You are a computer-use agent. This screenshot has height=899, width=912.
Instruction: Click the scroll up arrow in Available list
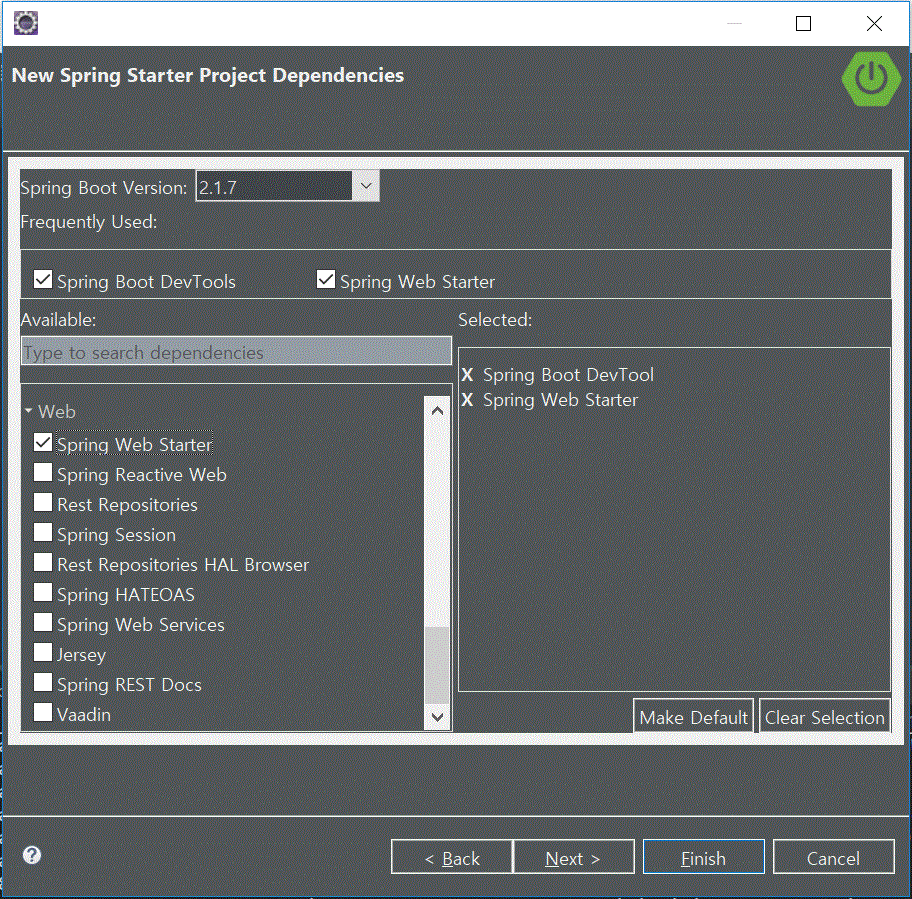437,411
